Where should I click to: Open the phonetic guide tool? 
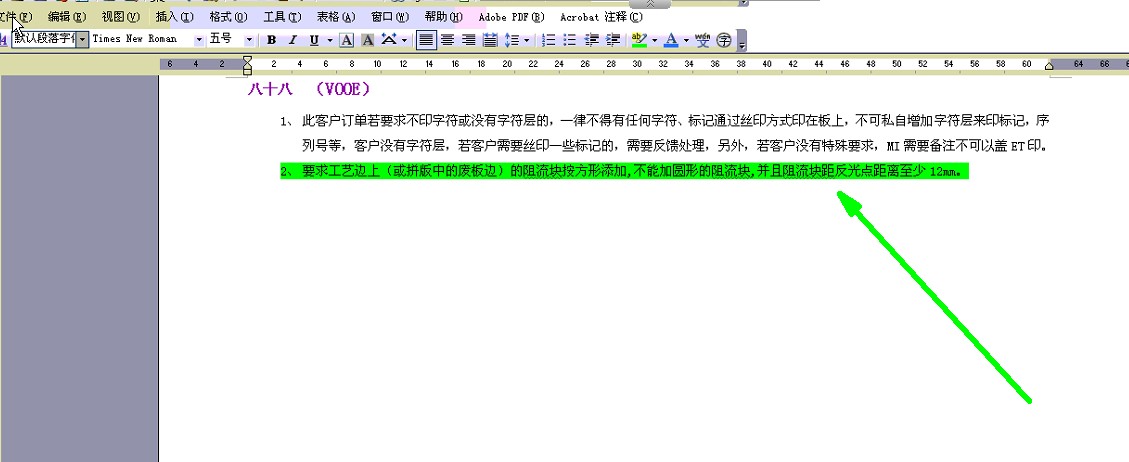click(x=703, y=40)
